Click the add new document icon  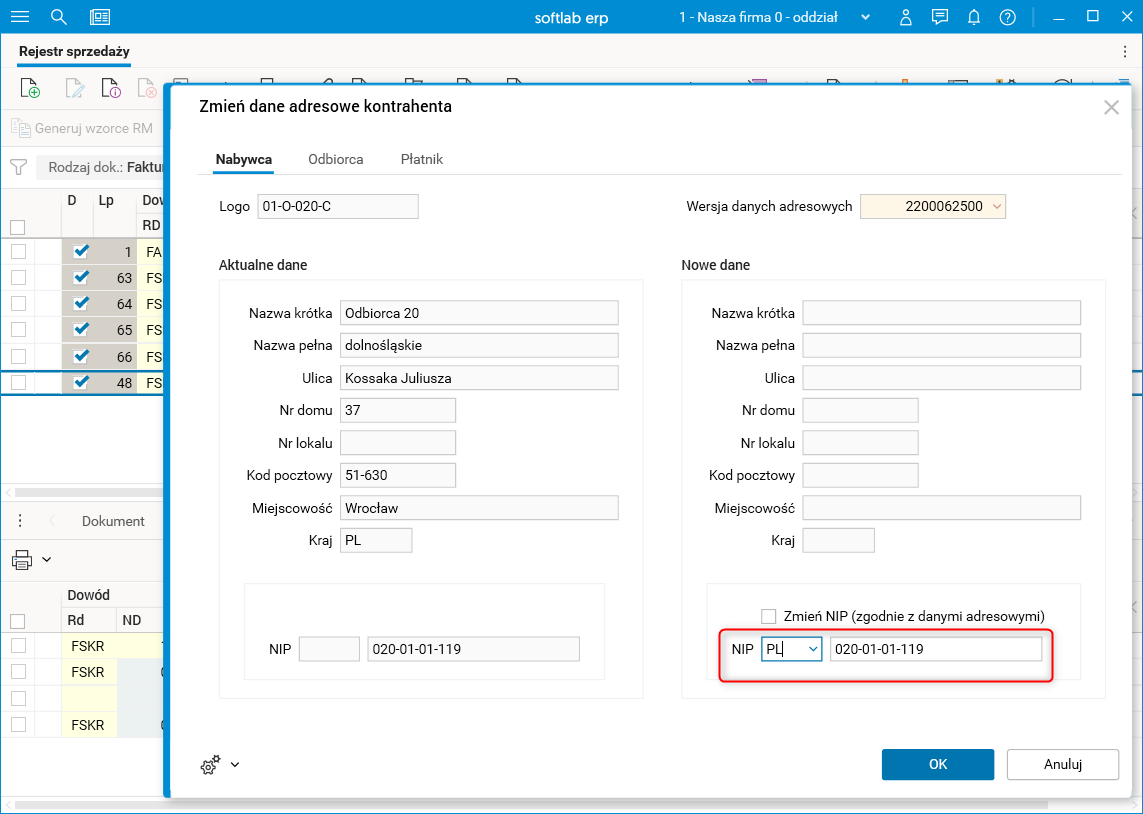(31, 89)
